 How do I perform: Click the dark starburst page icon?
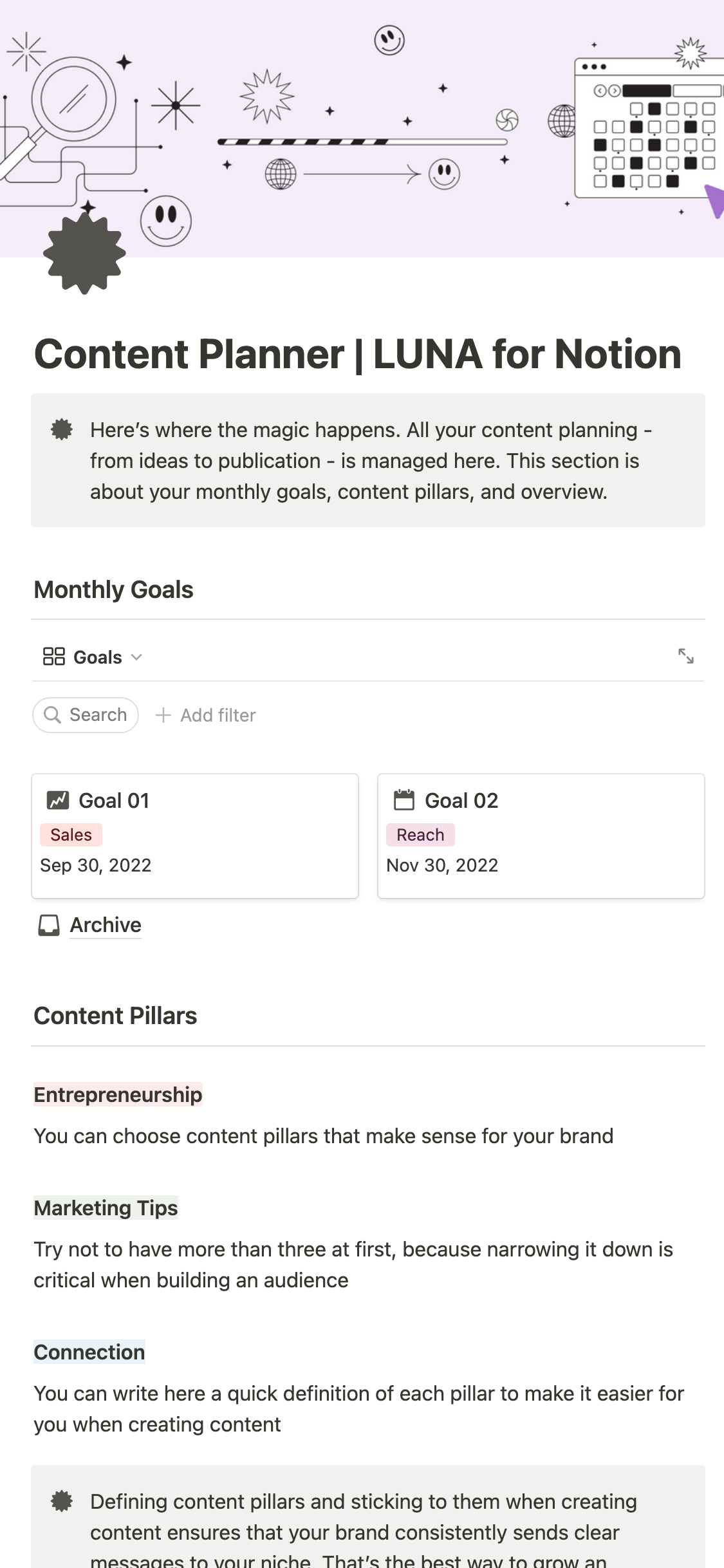click(84, 253)
